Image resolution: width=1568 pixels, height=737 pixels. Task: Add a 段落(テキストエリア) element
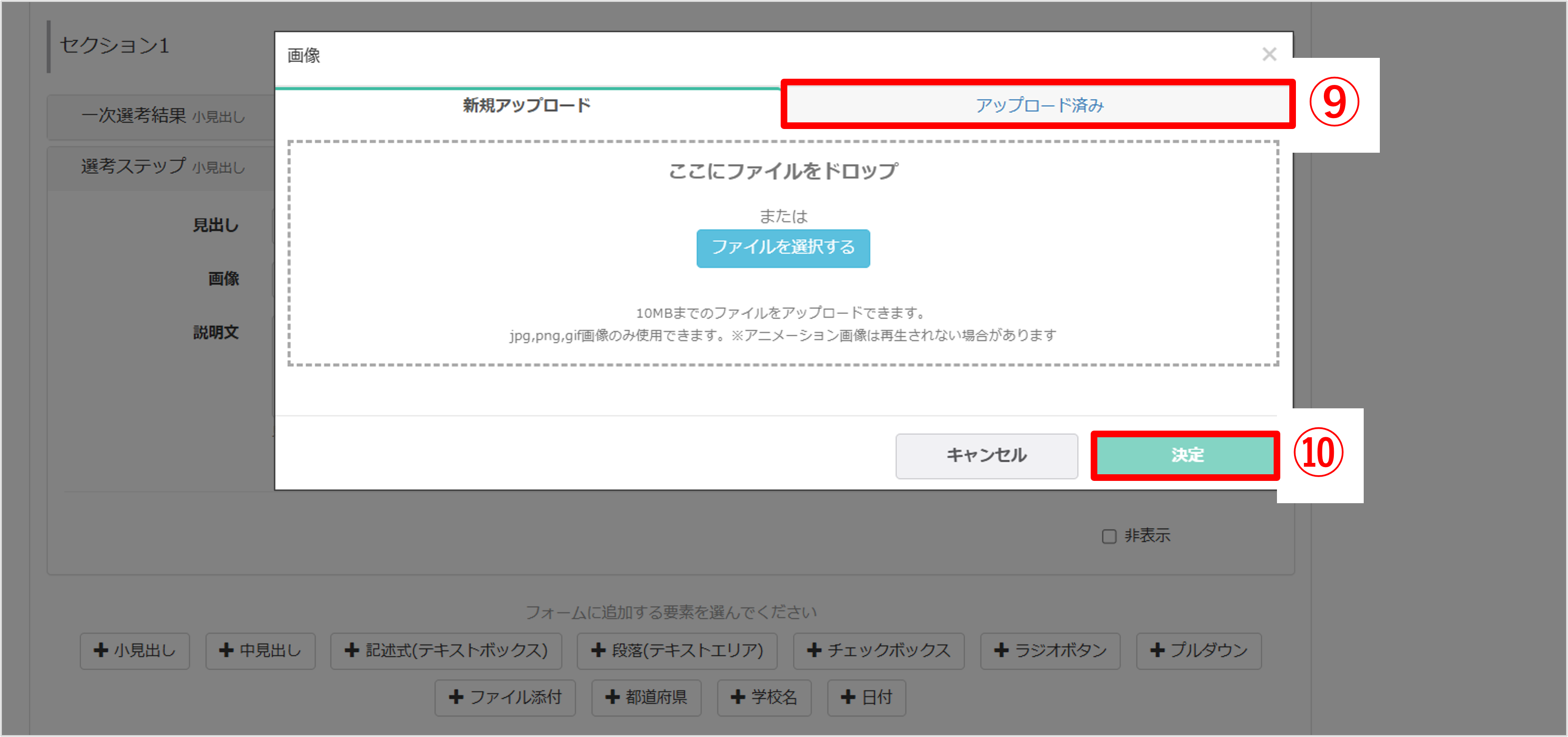coord(677,651)
